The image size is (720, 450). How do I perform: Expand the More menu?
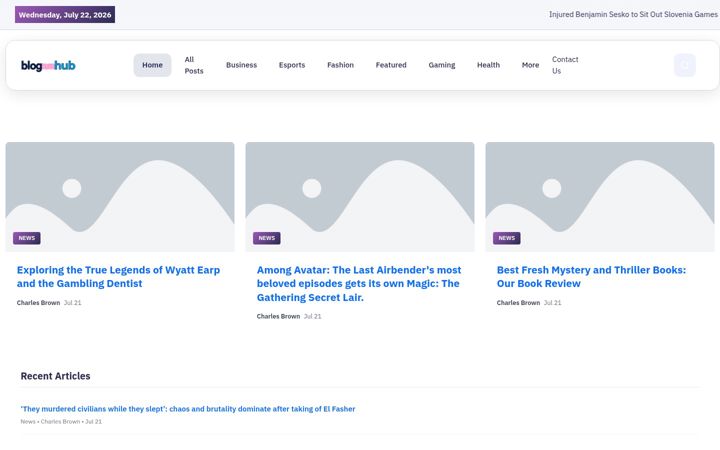(530, 65)
